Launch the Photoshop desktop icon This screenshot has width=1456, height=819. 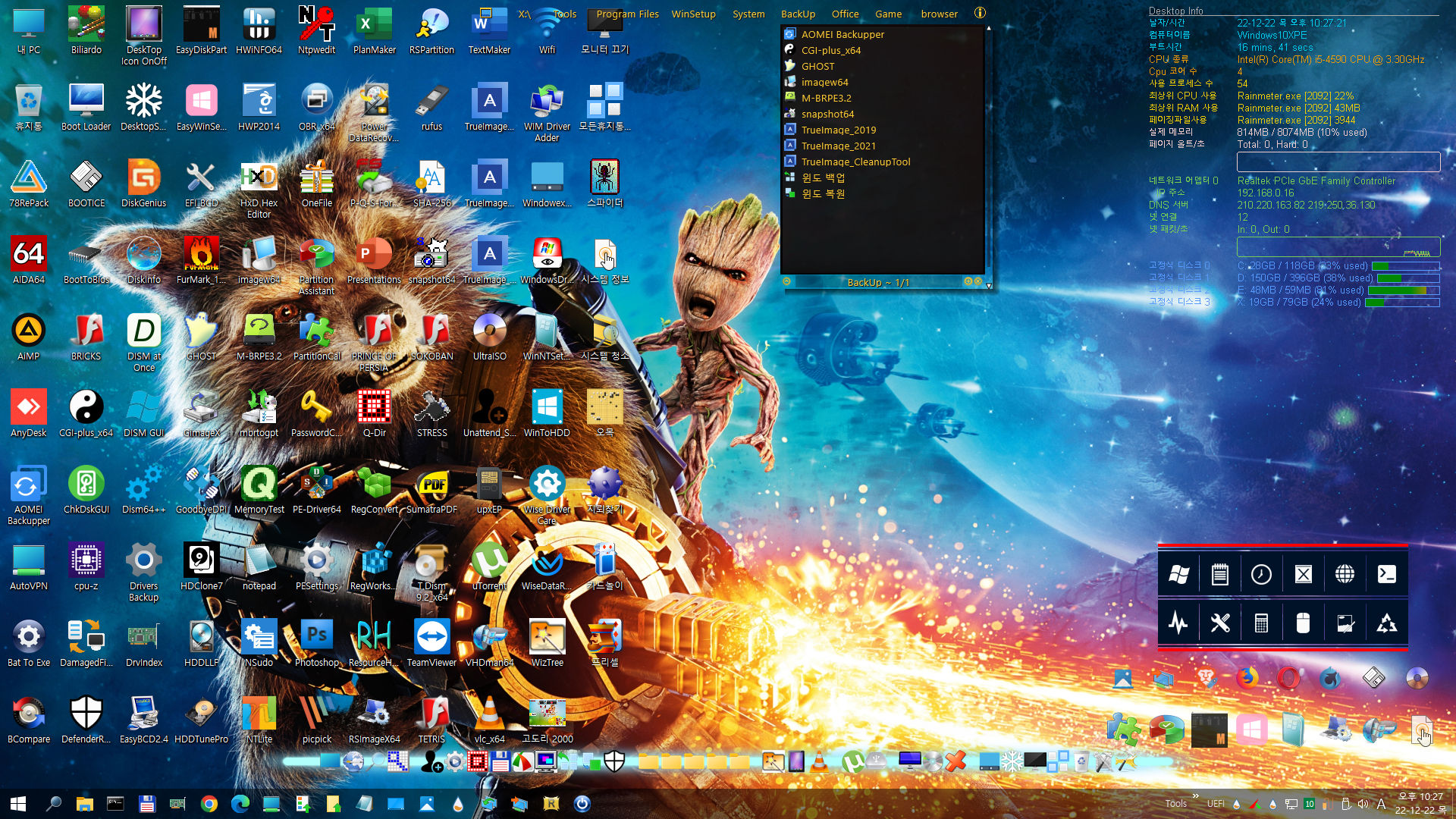pos(316,643)
